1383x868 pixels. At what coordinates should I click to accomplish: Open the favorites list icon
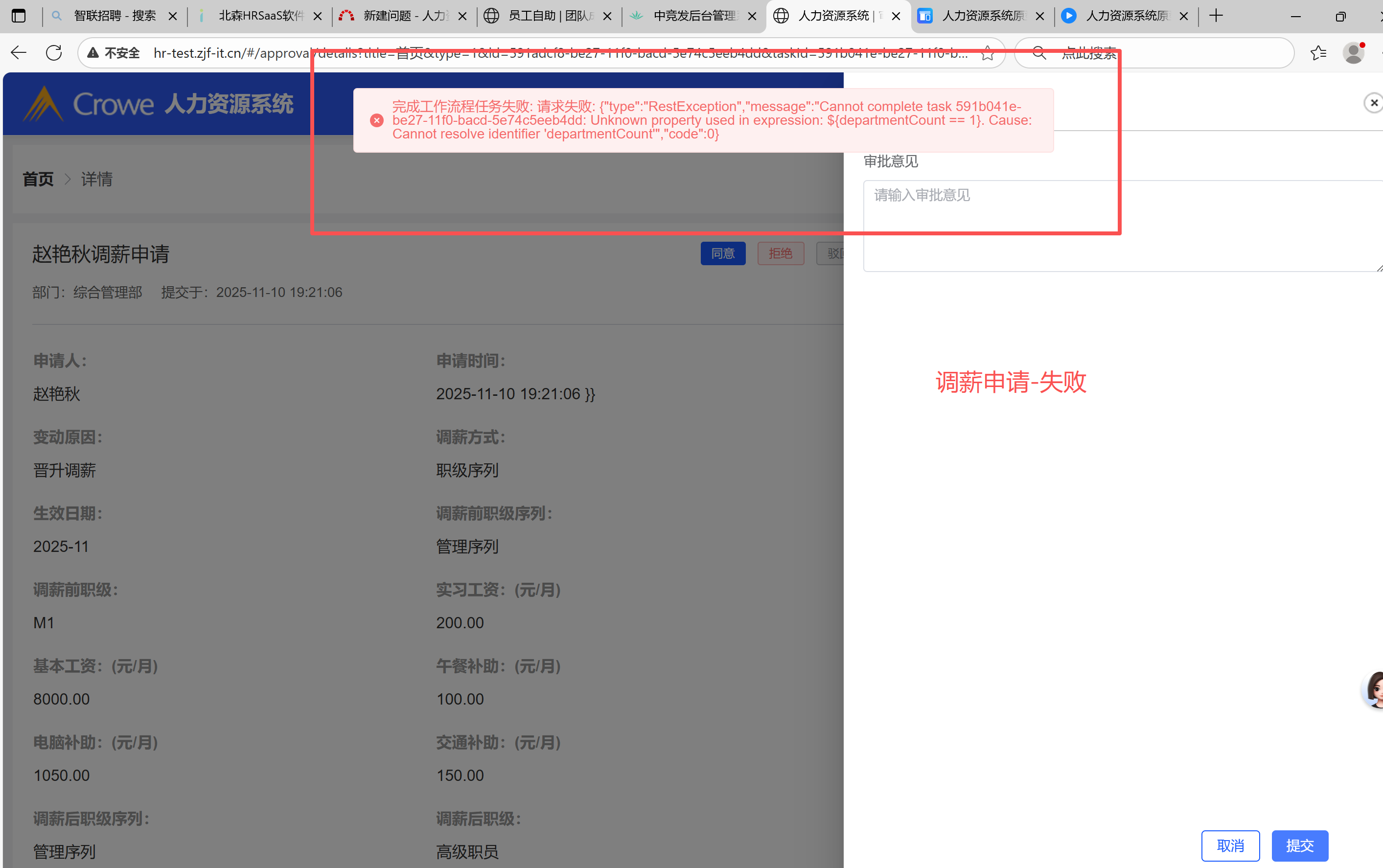[x=1318, y=53]
